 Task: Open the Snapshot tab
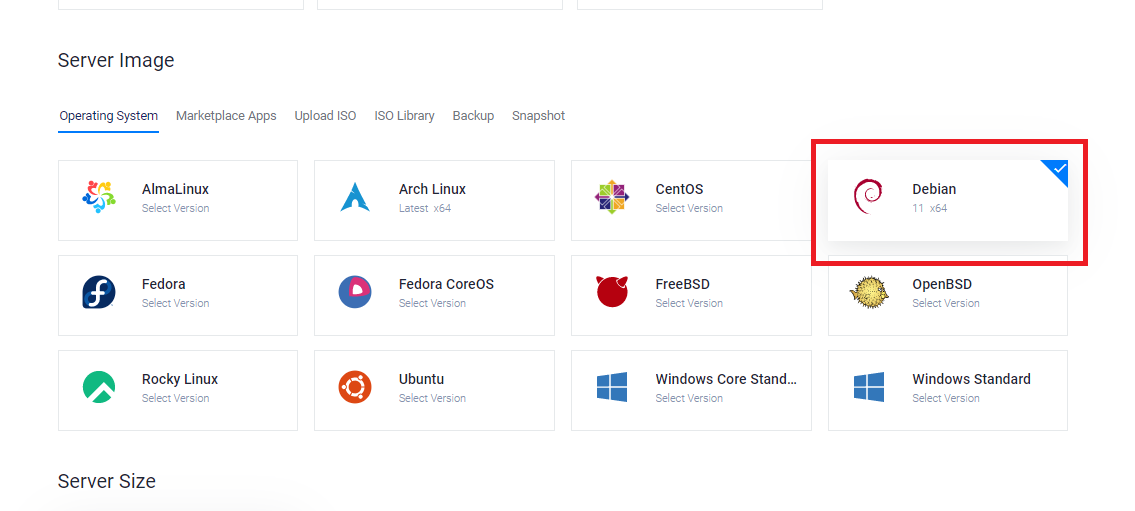538,116
